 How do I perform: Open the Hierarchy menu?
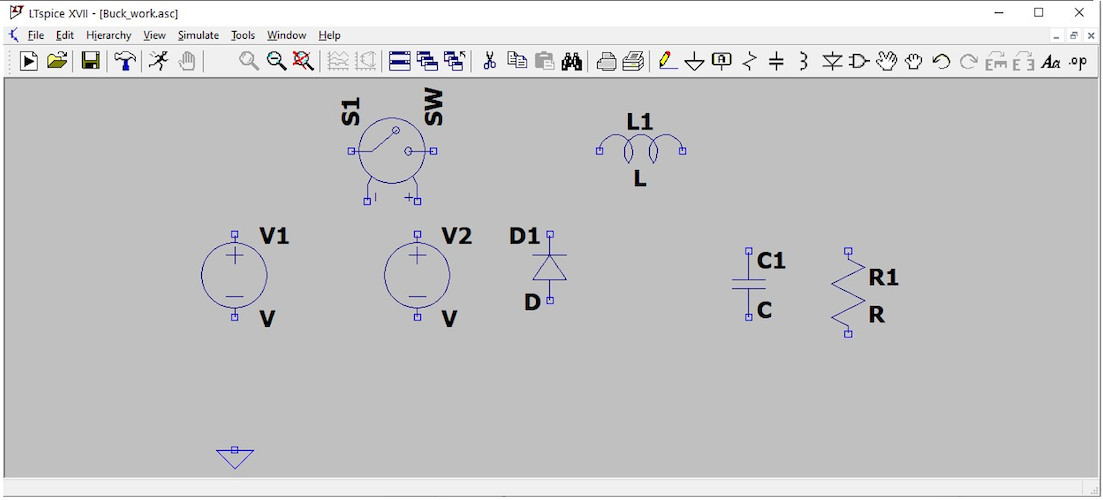click(x=108, y=35)
